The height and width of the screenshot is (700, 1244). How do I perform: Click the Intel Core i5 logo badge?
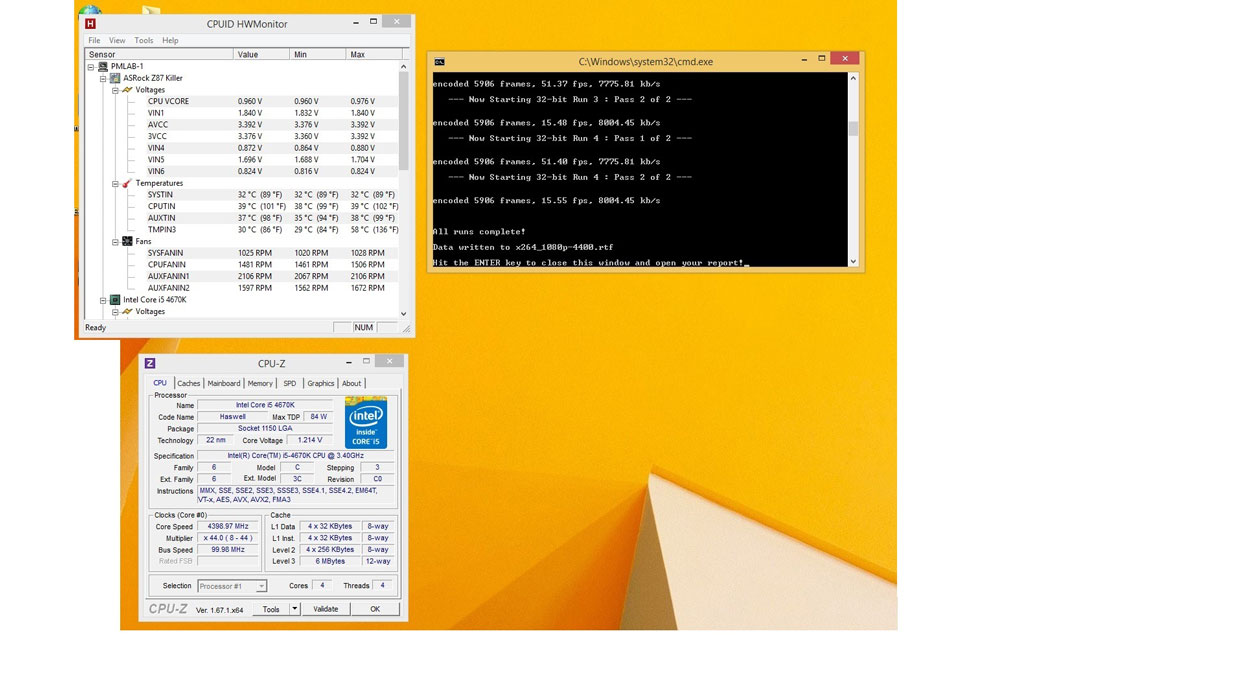(366, 422)
